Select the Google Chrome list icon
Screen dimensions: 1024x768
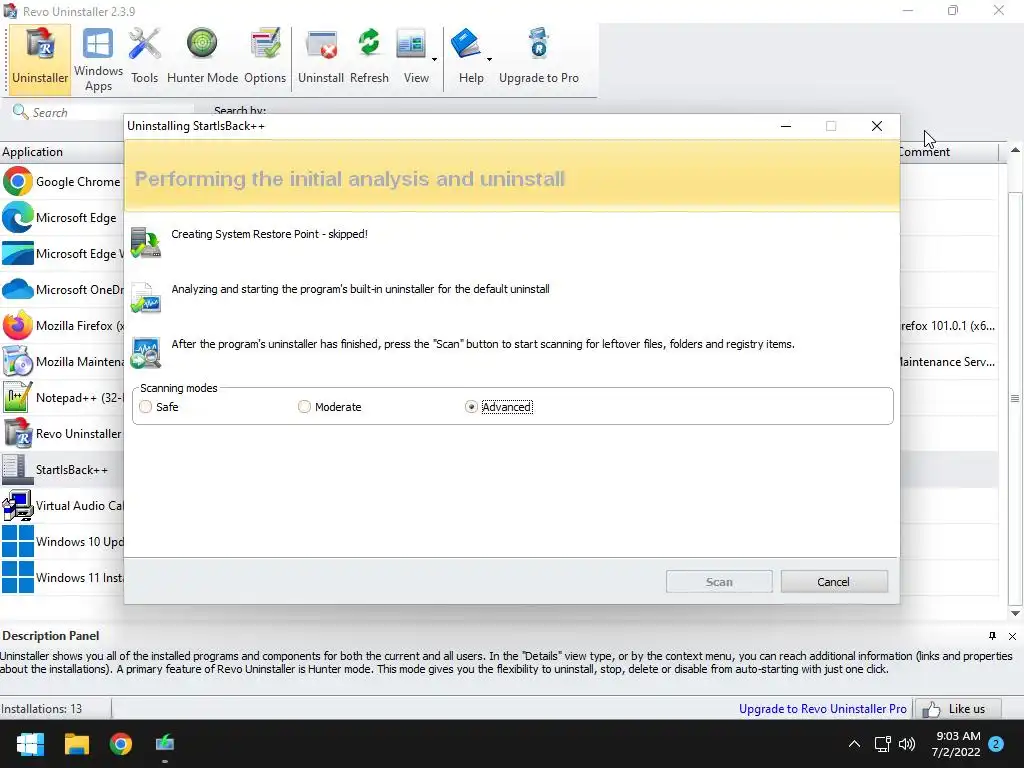click(x=18, y=182)
